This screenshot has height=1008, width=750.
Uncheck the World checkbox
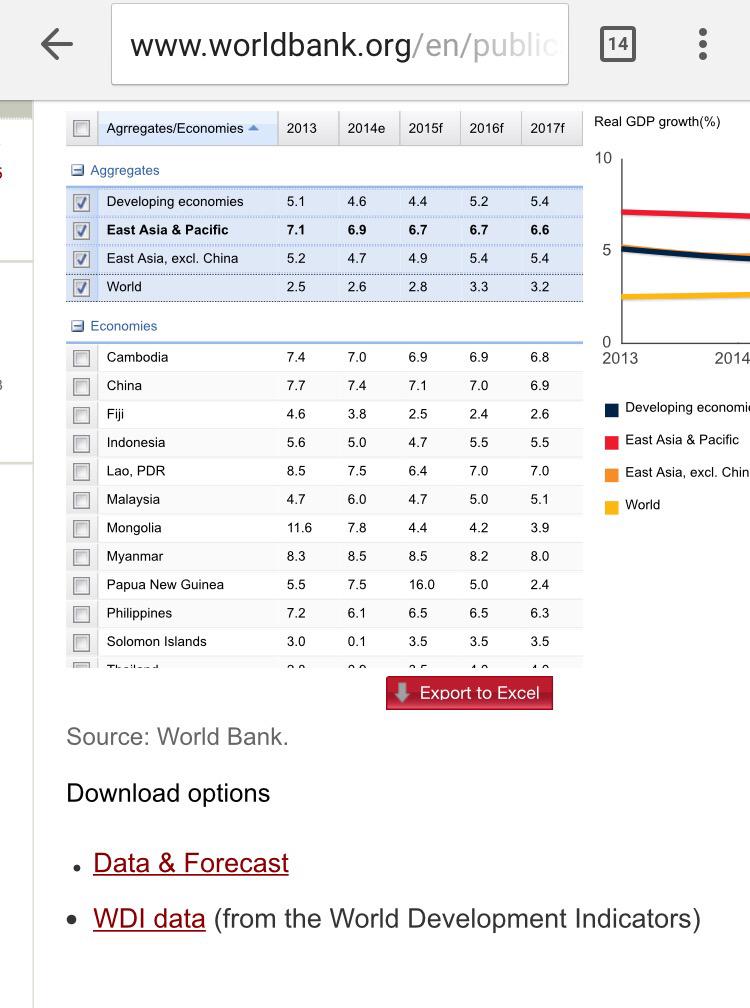pyautogui.click(x=82, y=287)
